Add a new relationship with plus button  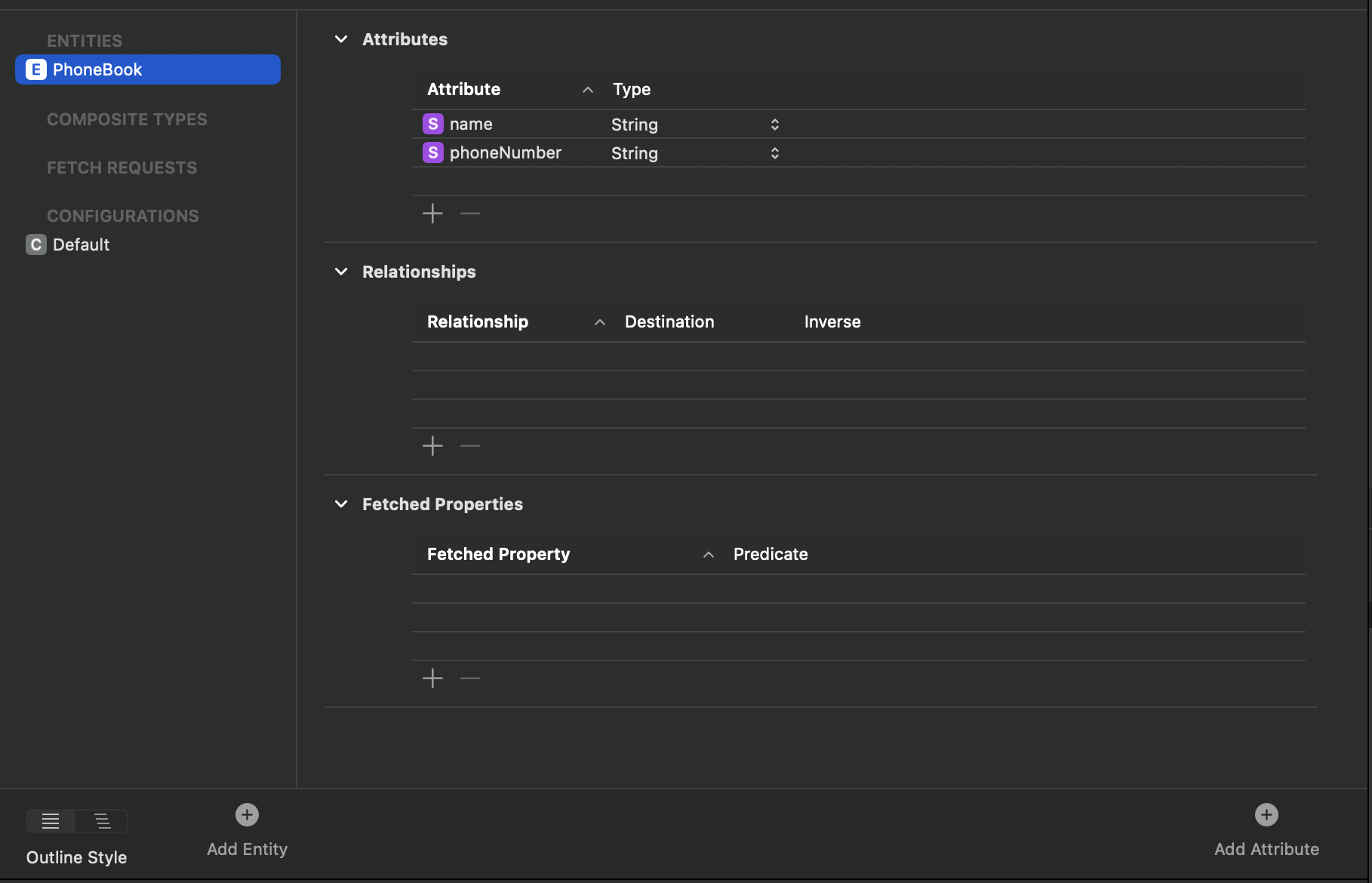coord(432,446)
